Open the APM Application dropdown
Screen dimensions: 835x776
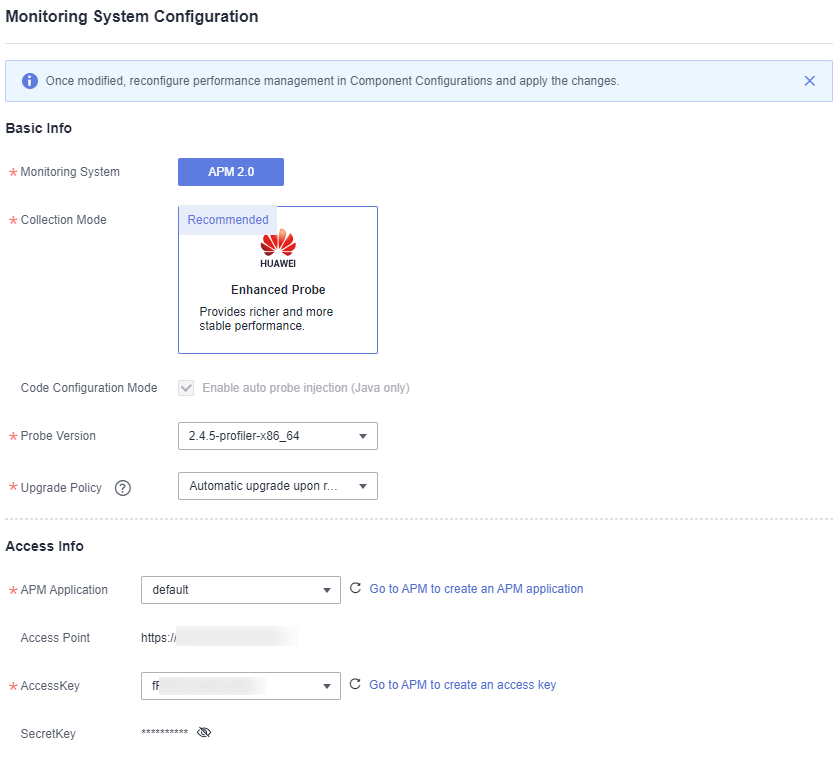click(240, 590)
